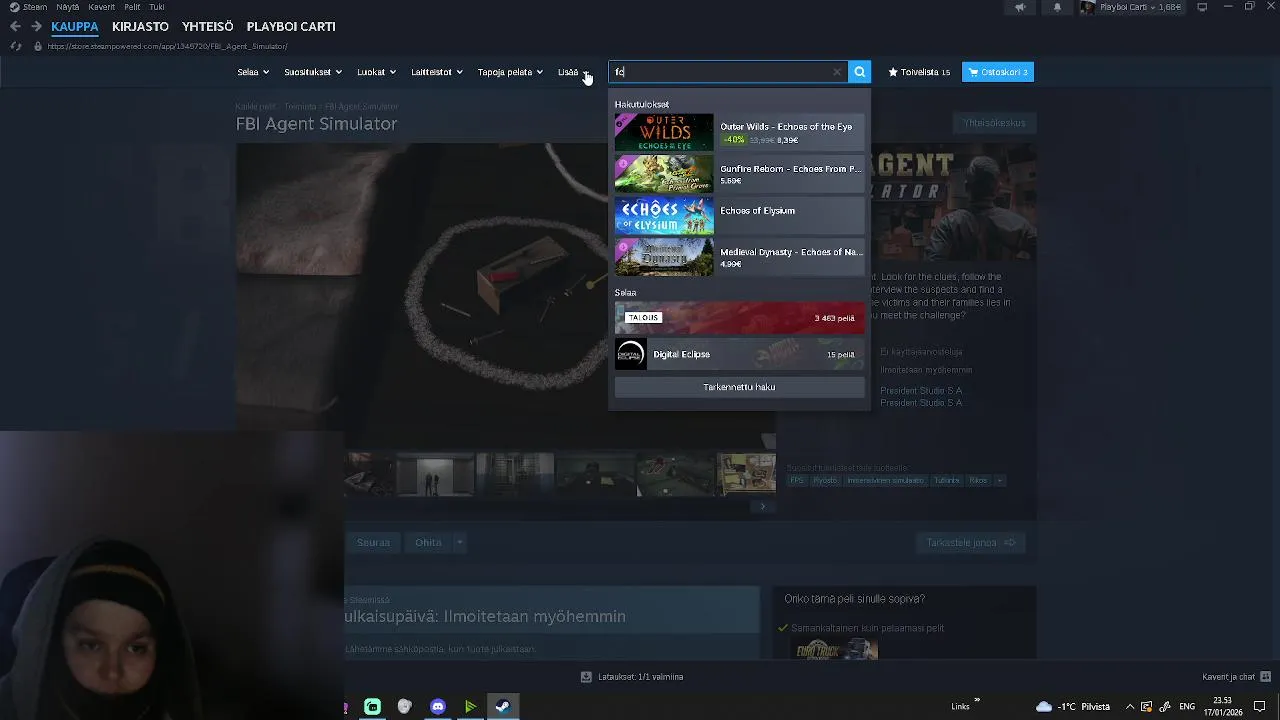Select the two-people screenshot thumbnail
This screenshot has width=1280, height=720.
(434, 475)
